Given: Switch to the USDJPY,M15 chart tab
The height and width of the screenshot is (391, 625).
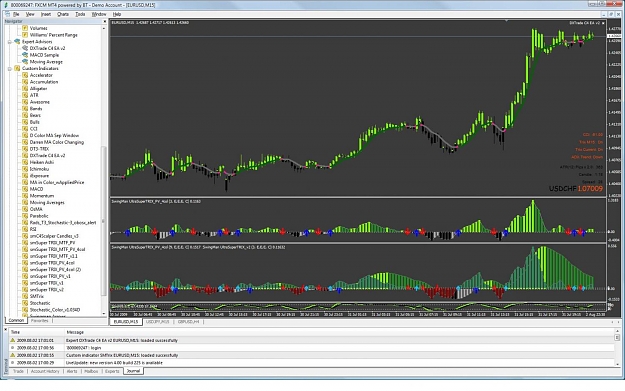Looking at the screenshot, I should click(157, 322).
